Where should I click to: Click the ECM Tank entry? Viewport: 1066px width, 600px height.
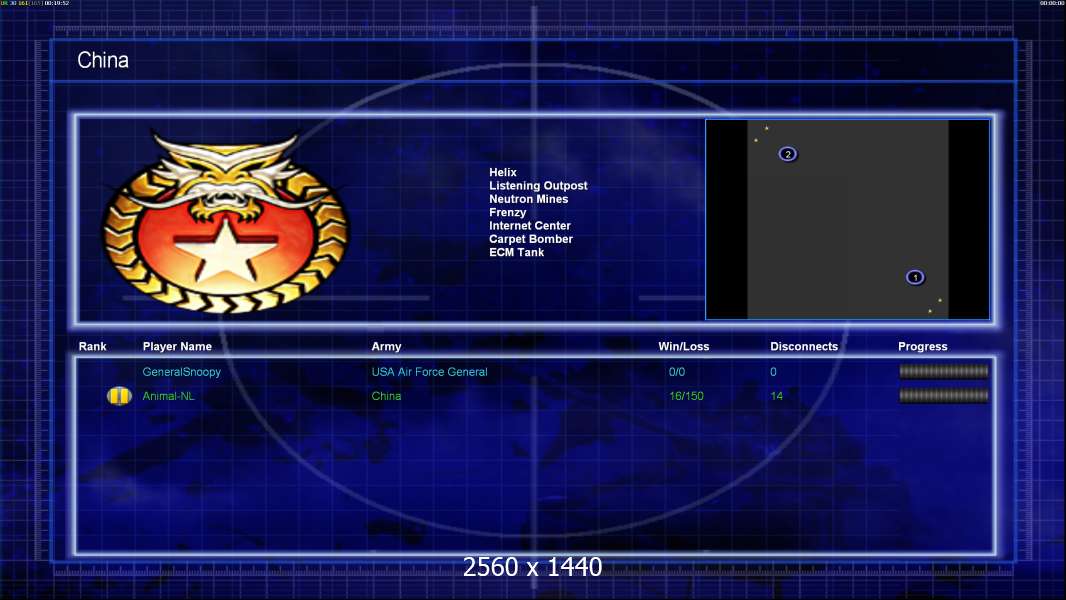pyautogui.click(x=516, y=252)
